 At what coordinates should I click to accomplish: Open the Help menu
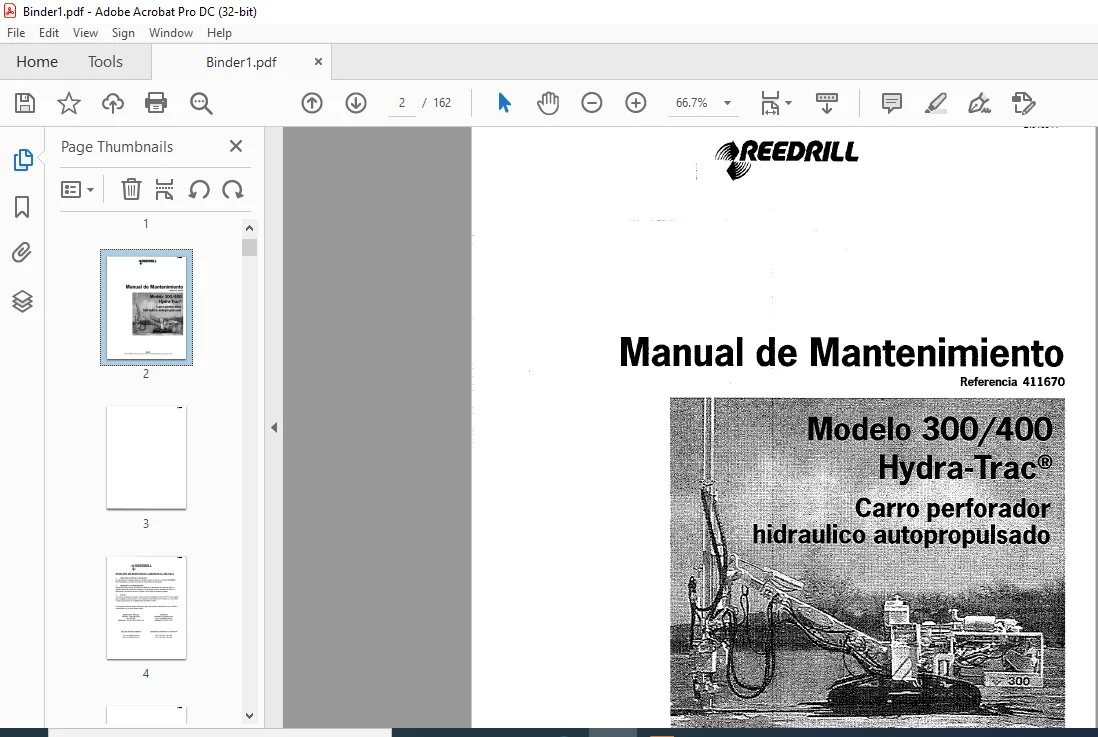coord(218,33)
